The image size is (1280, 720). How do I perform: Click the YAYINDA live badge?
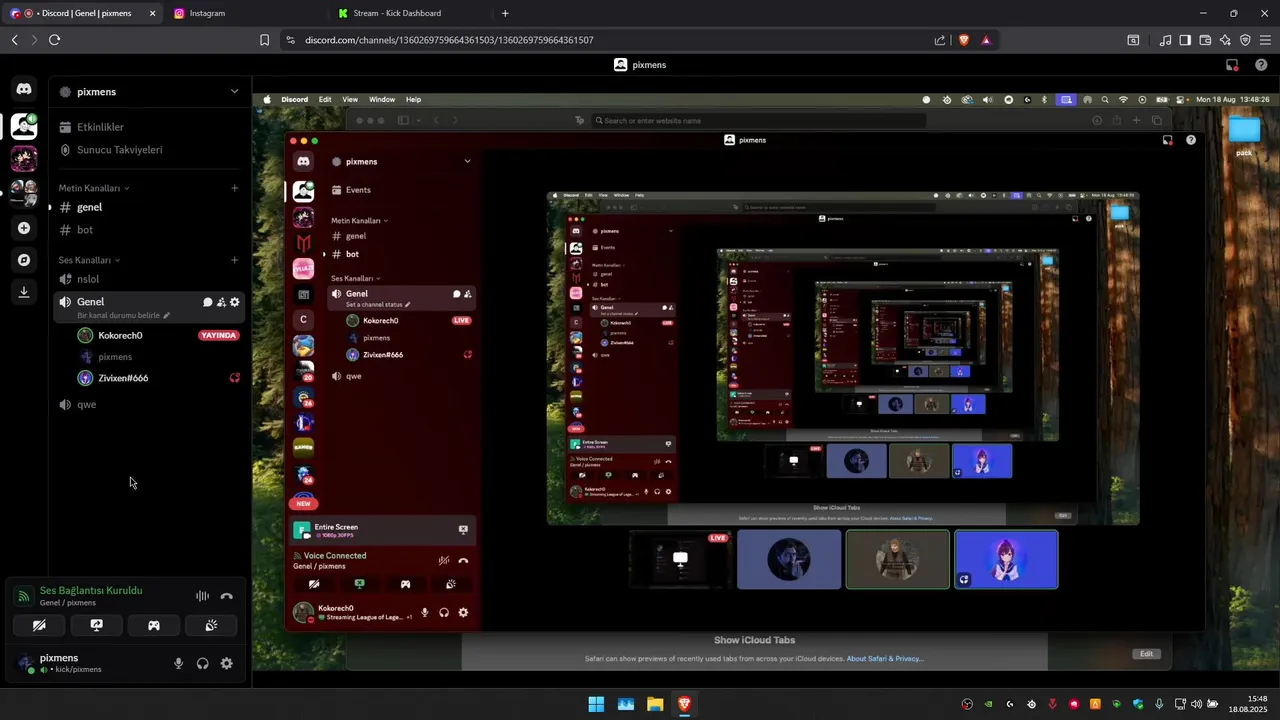(x=219, y=335)
